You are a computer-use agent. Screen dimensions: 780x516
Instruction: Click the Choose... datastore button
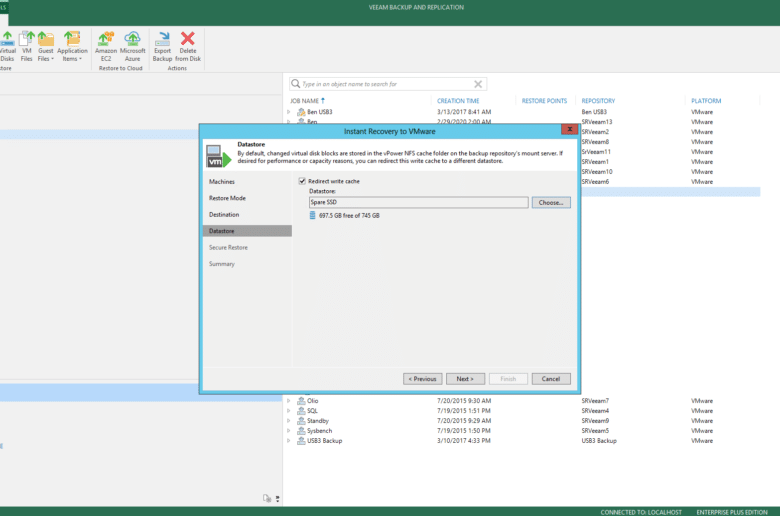click(551, 203)
